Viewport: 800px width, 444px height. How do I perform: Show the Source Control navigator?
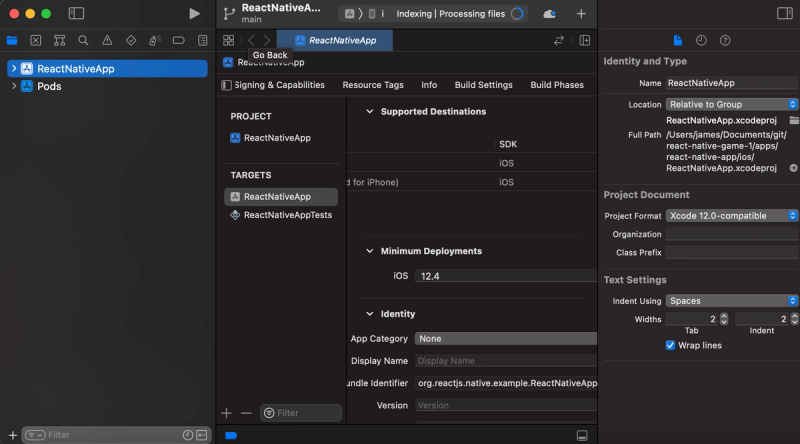(36, 41)
